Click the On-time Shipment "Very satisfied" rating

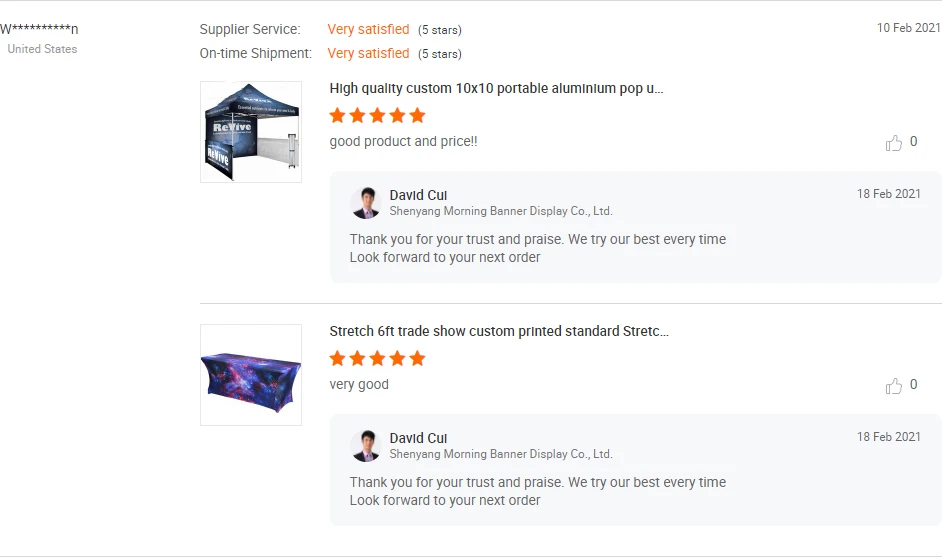pos(368,53)
